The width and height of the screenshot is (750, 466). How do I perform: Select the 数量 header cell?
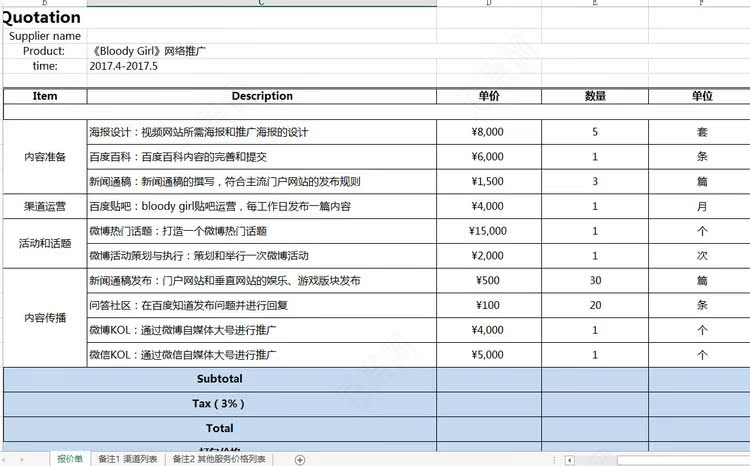pyautogui.click(x=595, y=96)
